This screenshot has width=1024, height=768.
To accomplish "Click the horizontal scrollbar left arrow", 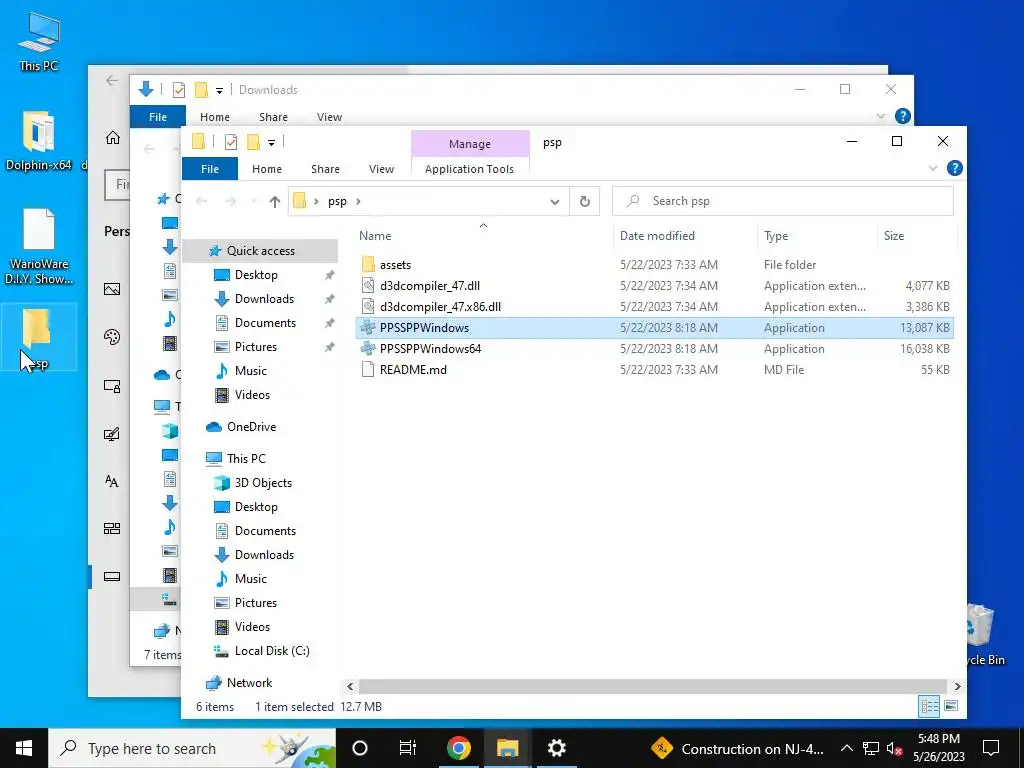I will click(350, 686).
